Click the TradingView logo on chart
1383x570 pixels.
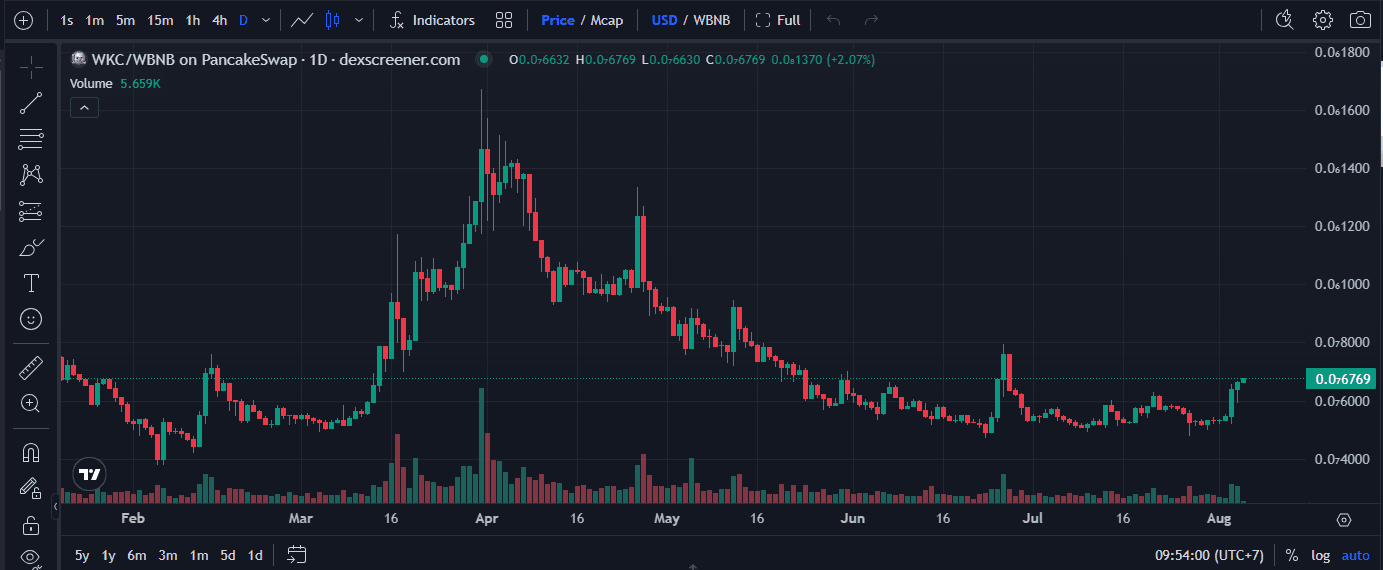point(90,474)
